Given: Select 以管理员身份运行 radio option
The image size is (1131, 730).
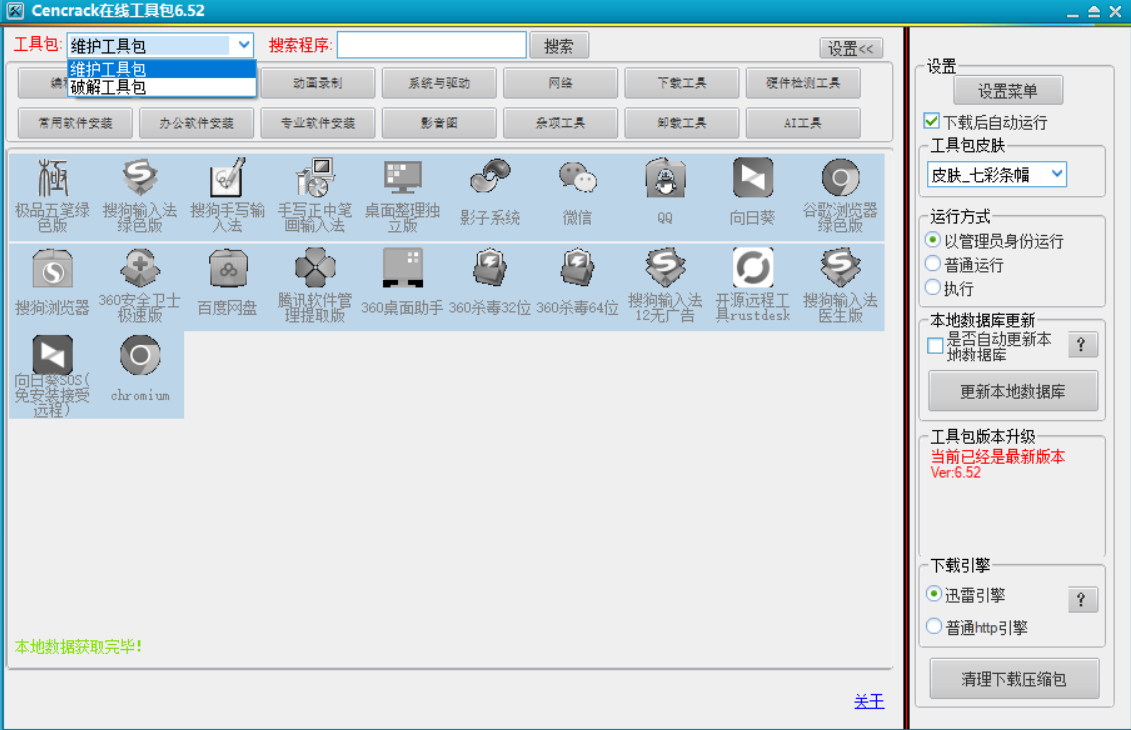Looking at the screenshot, I should pyautogui.click(x=933, y=240).
